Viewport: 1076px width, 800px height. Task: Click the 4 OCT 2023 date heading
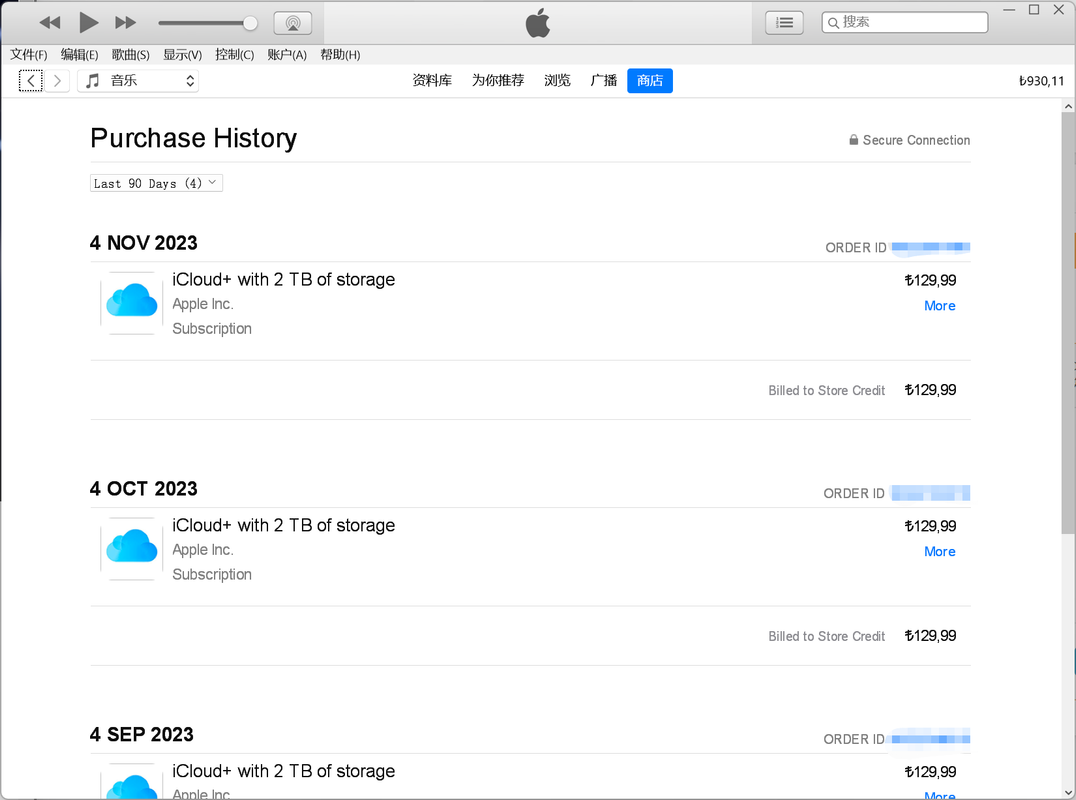(143, 489)
